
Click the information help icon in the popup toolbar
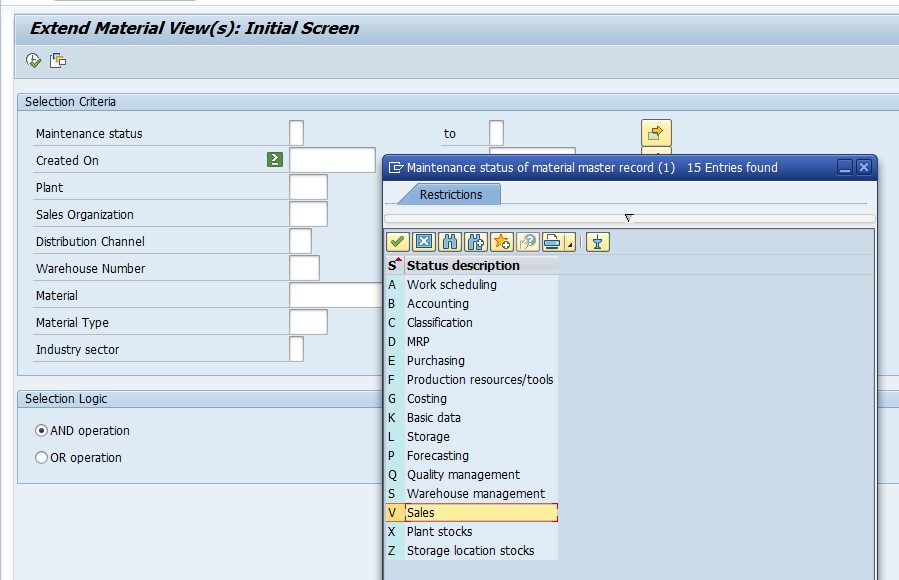pyautogui.click(x=528, y=242)
